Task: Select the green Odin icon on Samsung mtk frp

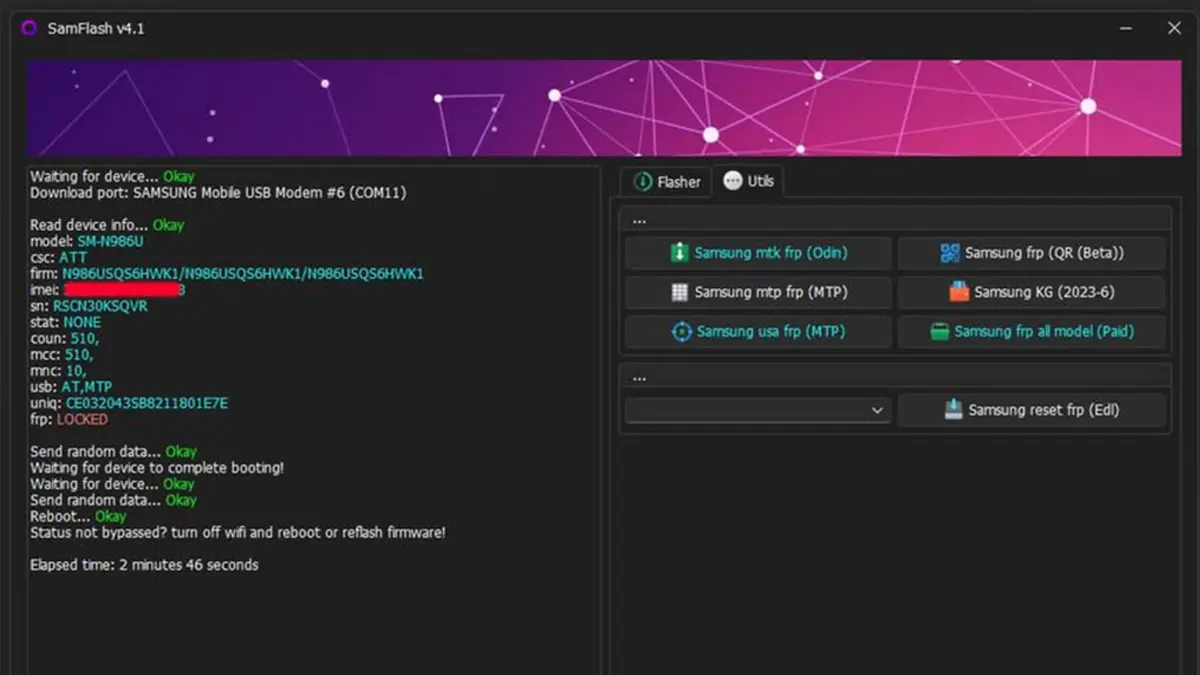Action: [x=678, y=251]
